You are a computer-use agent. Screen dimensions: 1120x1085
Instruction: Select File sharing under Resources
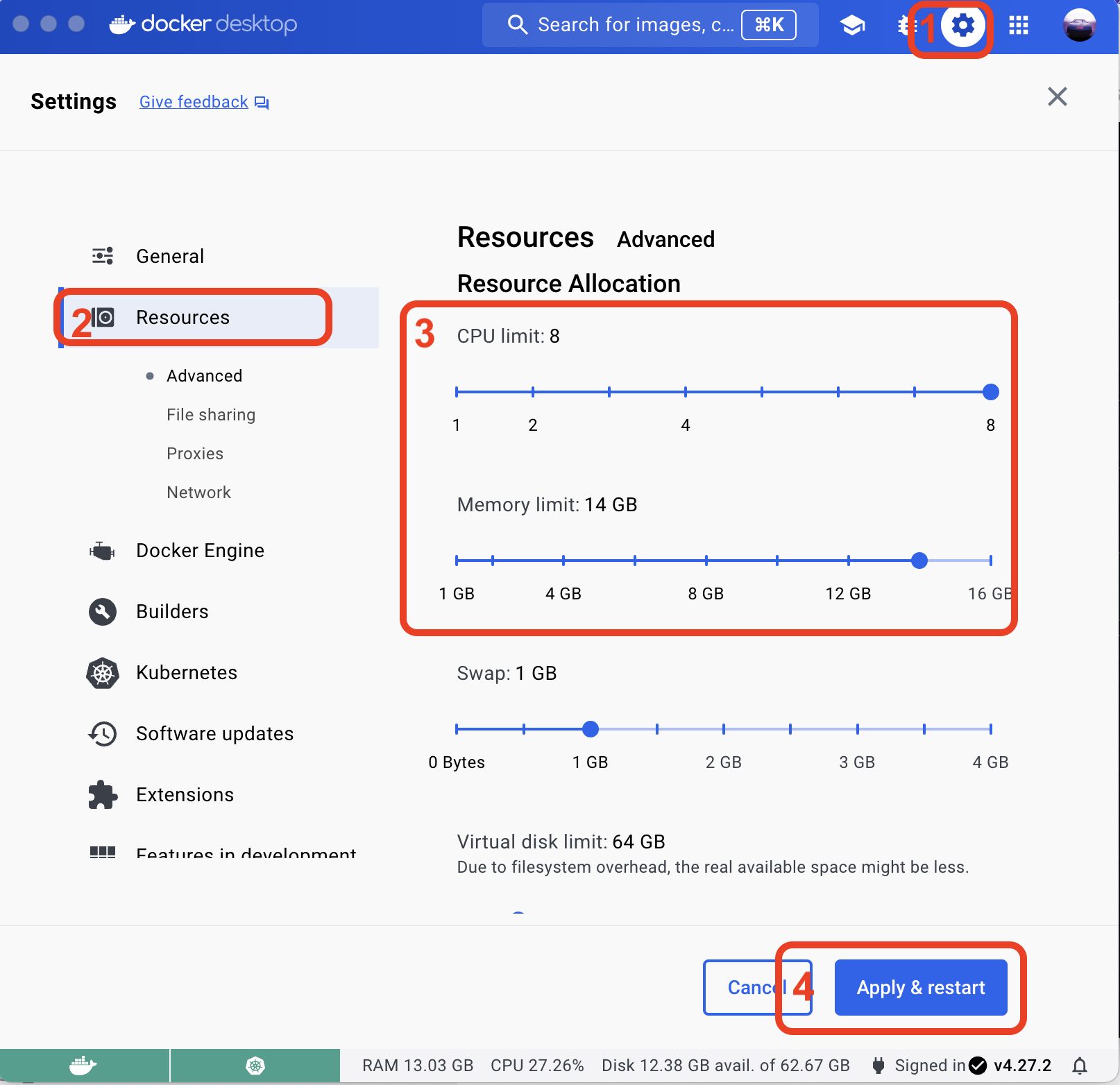pyautogui.click(x=211, y=415)
